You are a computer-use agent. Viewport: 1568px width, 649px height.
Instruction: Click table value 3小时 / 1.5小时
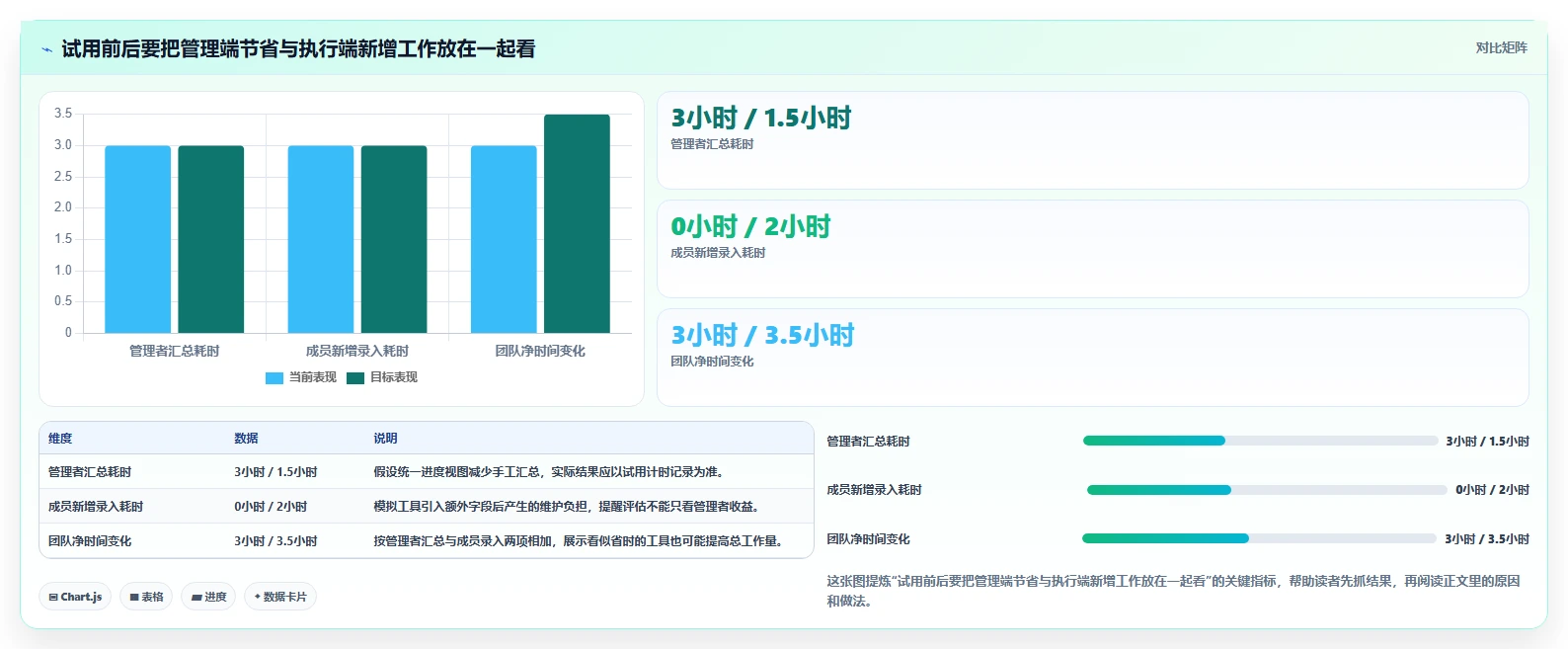pyautogui.click(x=275, y=472)
